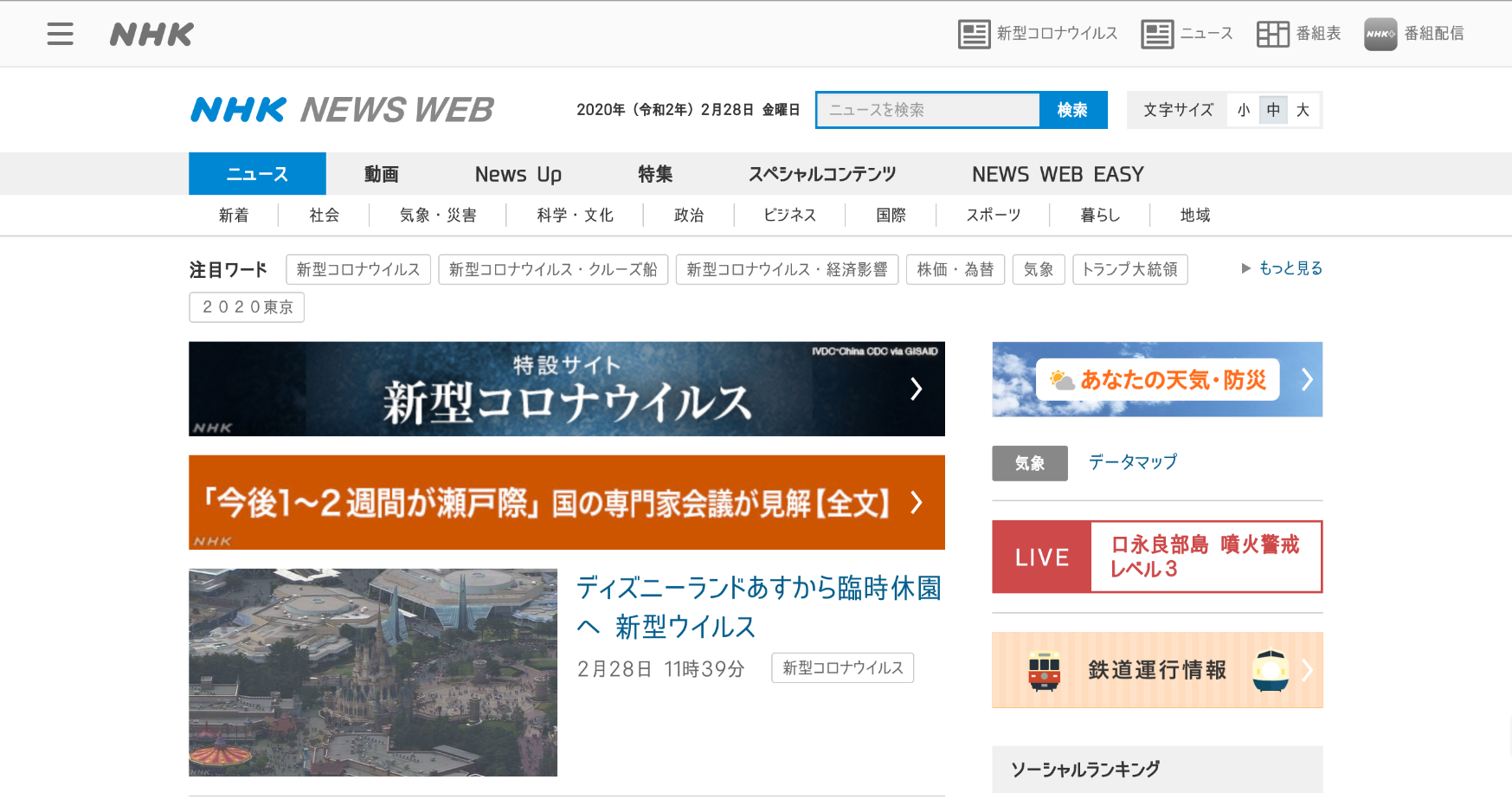Click the red train icon in 鉄道運行情報

(1045, 670)
